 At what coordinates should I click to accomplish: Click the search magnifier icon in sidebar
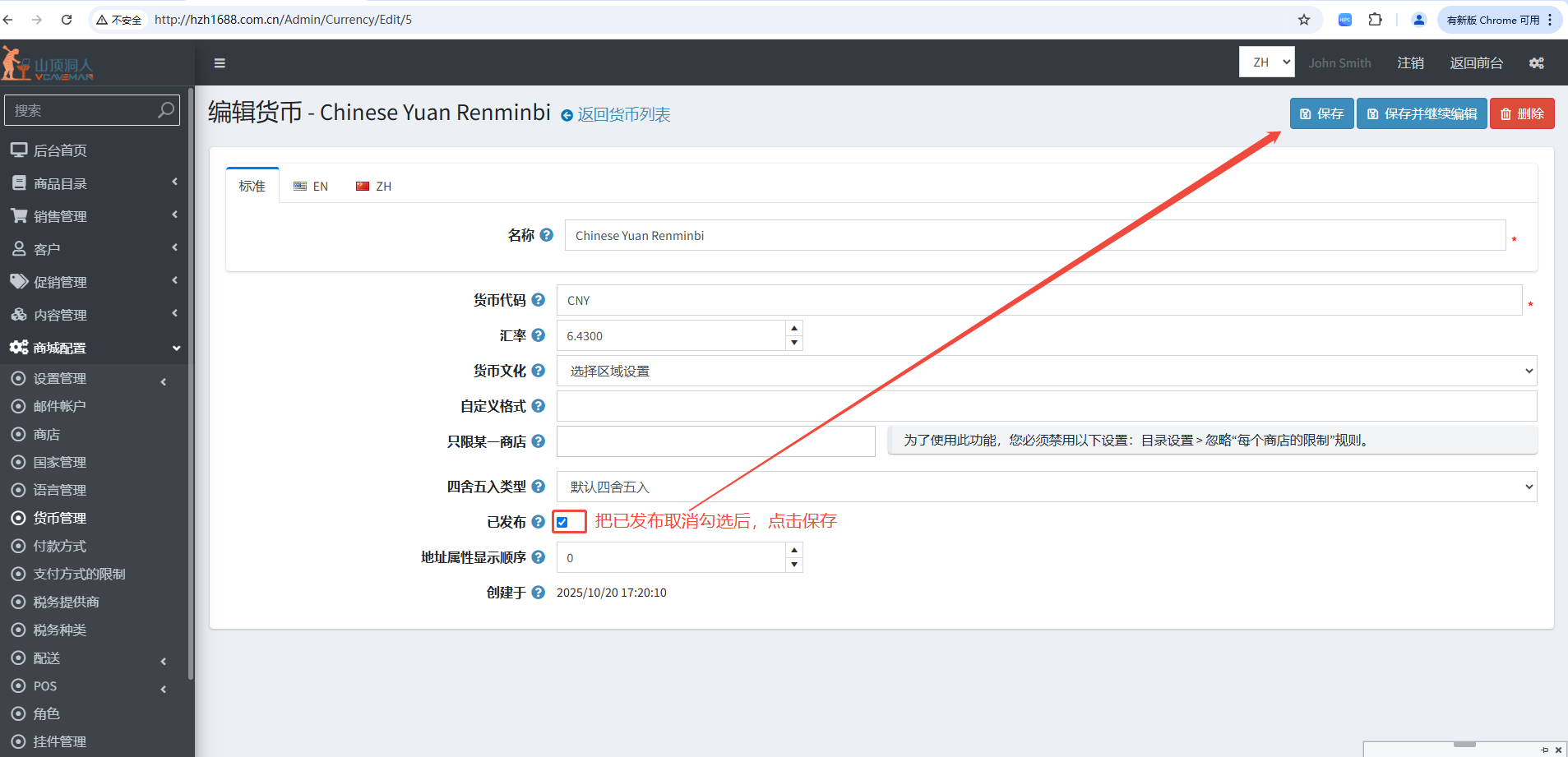click(165, 110)
